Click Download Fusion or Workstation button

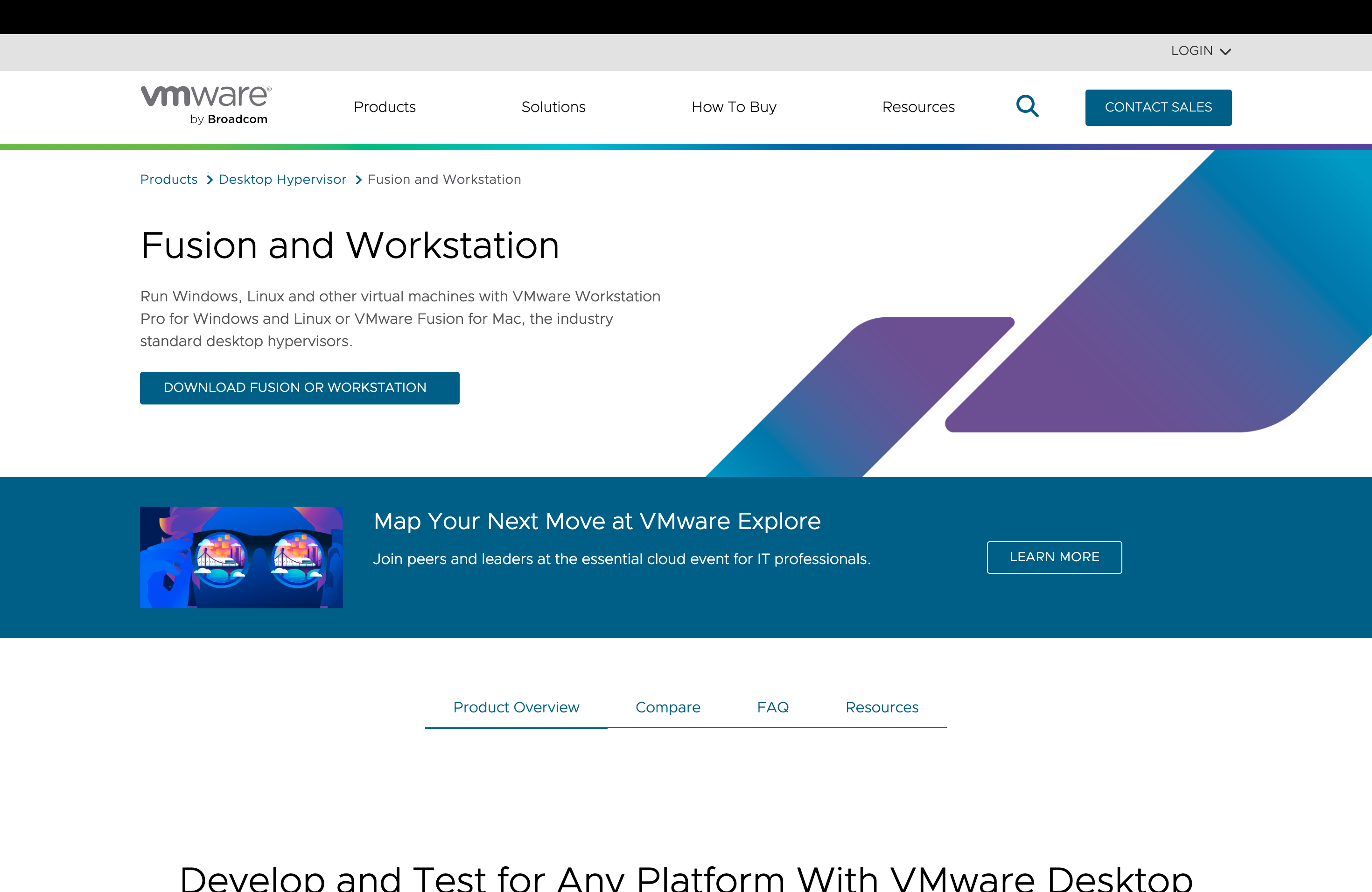(300, 388)
